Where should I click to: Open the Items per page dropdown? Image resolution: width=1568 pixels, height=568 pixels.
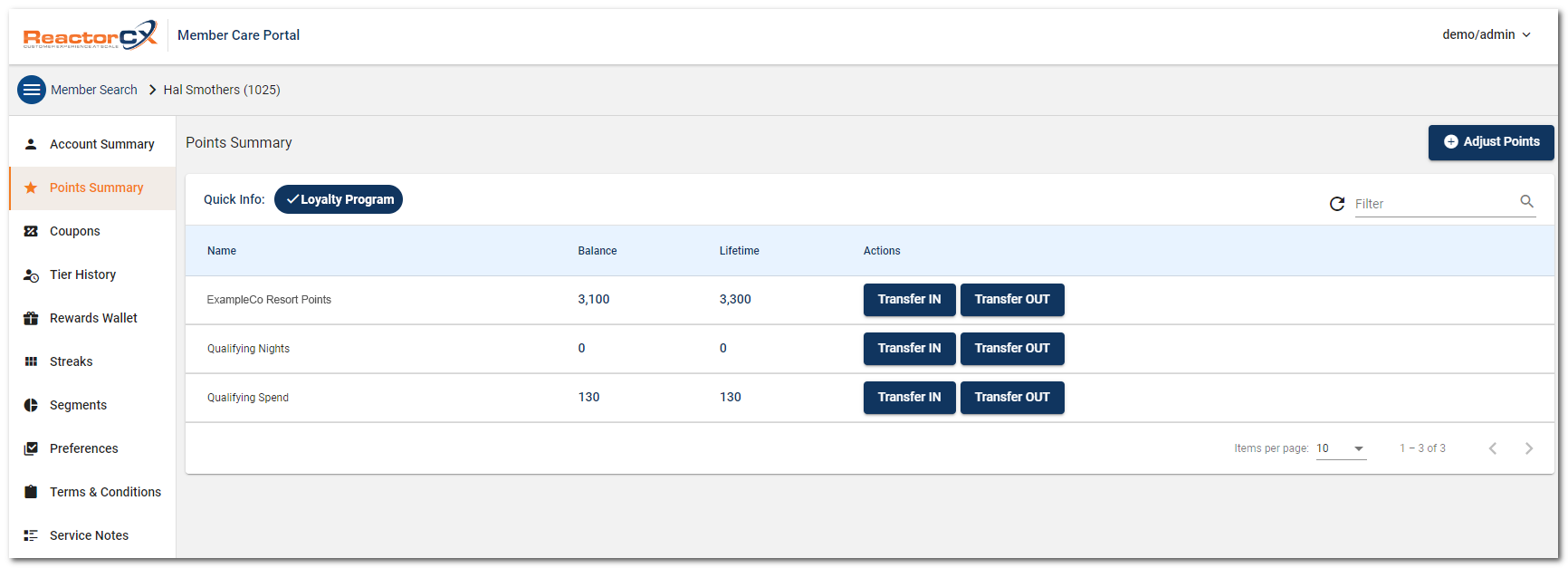pyautogui.click(x=1340, y=448)
